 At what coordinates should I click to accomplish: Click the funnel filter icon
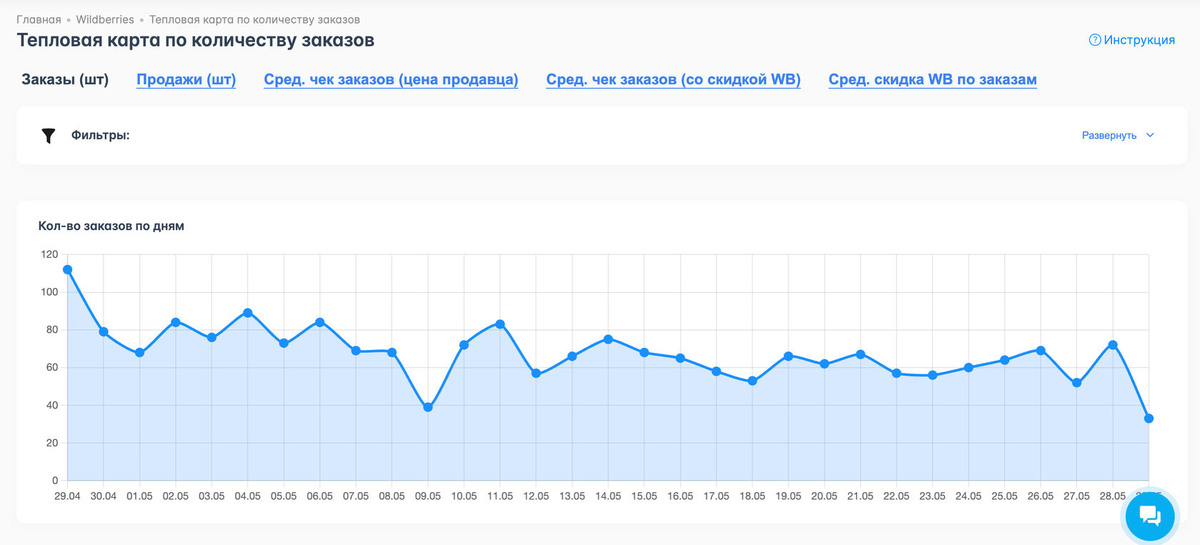click(x=48, y=136)
